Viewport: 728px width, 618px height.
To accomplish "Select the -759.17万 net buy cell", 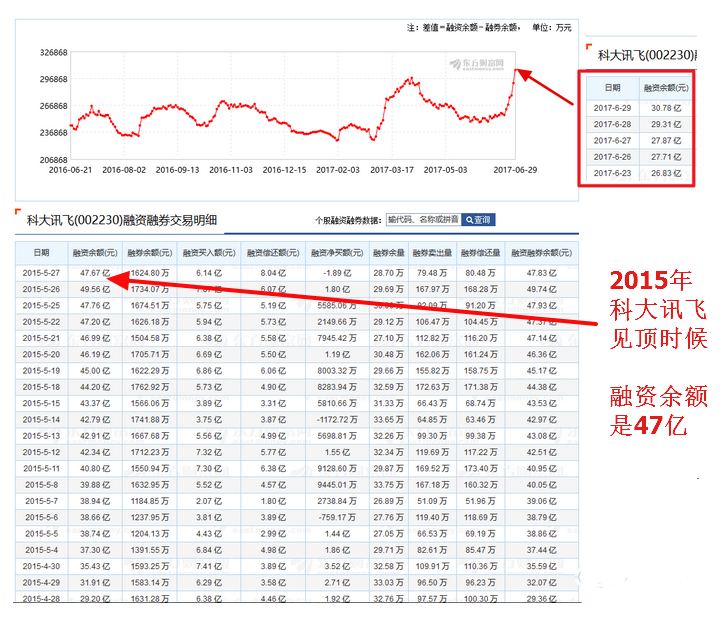I will (x=337, y=517).
